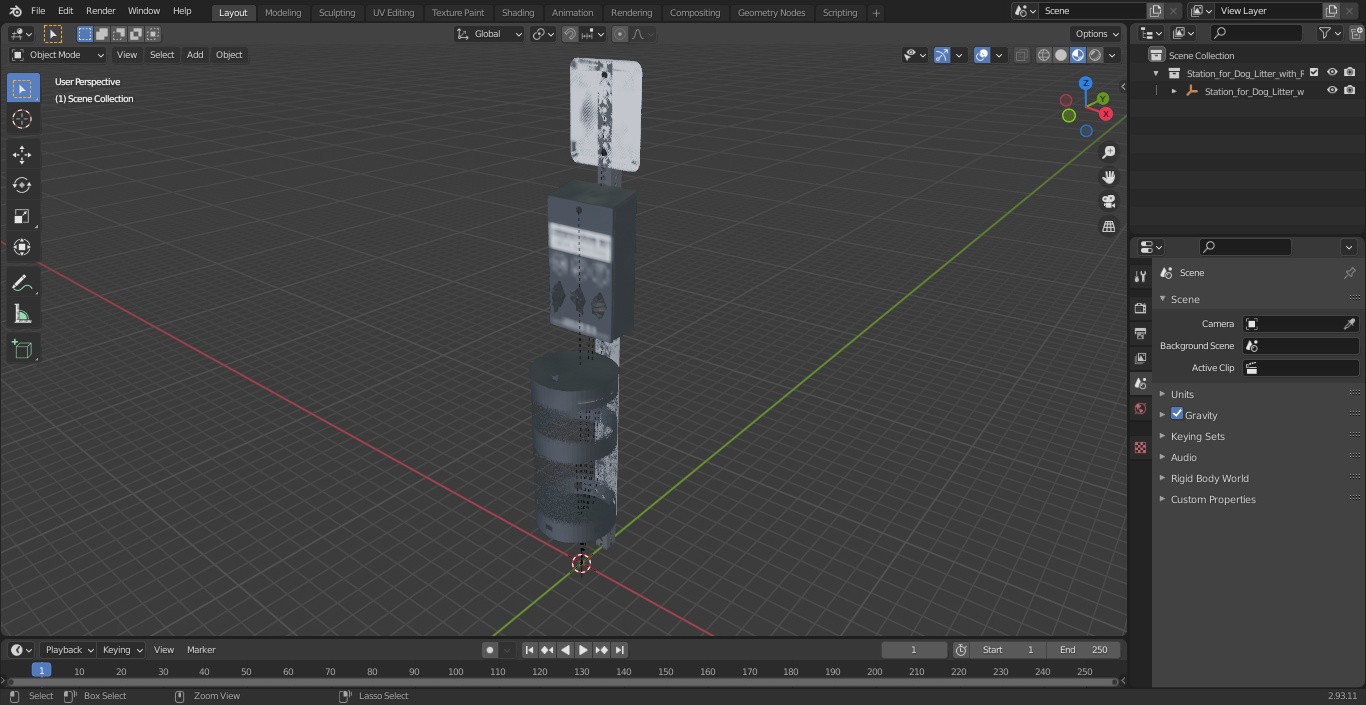This screenshot has width=1366, height=705.
Task: Select the Add Cube tool
Action: click(x=22, y=349)
